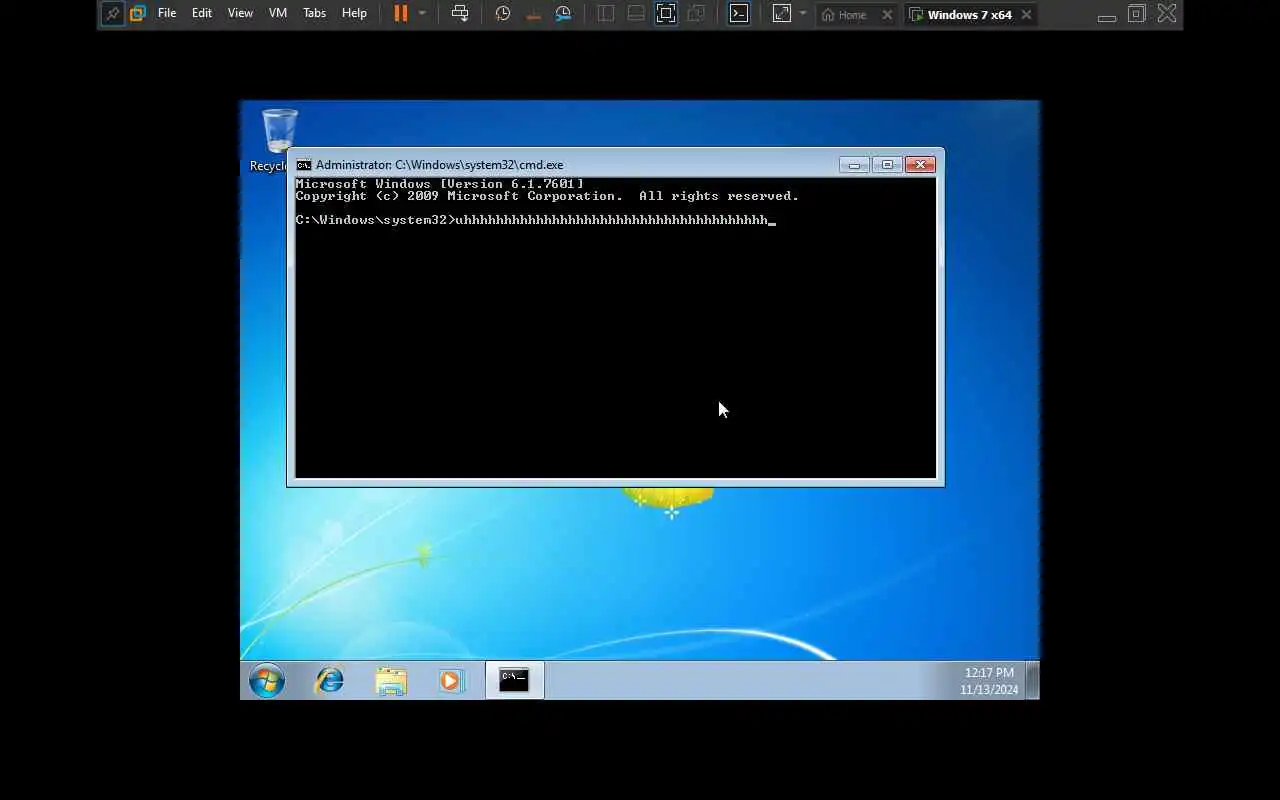
Task: Suspend the virtual machine with pause icon
Action: click(x=401, y=14)
